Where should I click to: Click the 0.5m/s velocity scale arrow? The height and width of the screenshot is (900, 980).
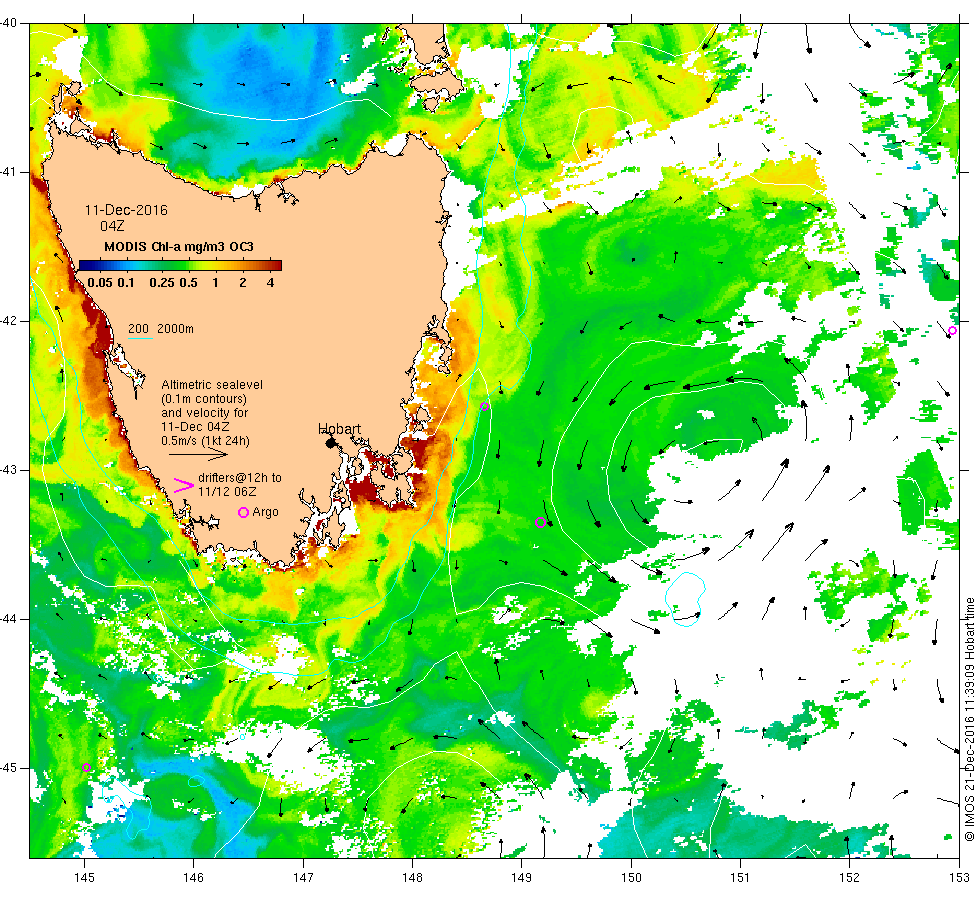click(198, 454)
